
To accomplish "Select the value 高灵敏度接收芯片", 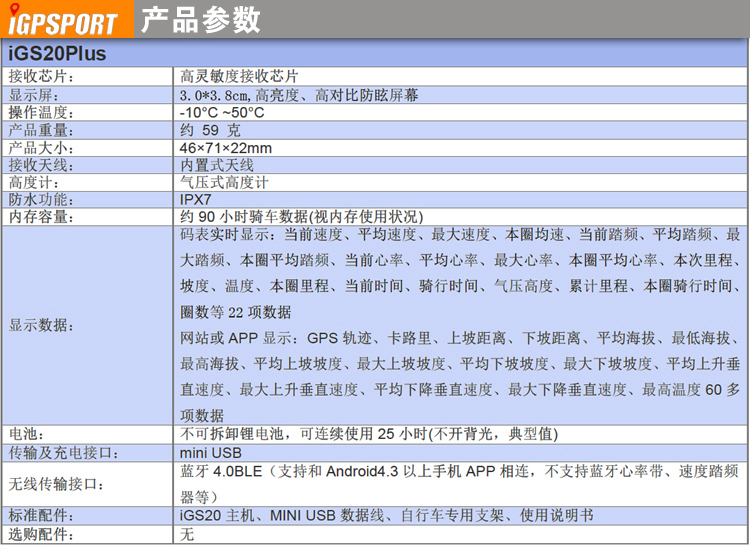I will [x=239, y=77].
